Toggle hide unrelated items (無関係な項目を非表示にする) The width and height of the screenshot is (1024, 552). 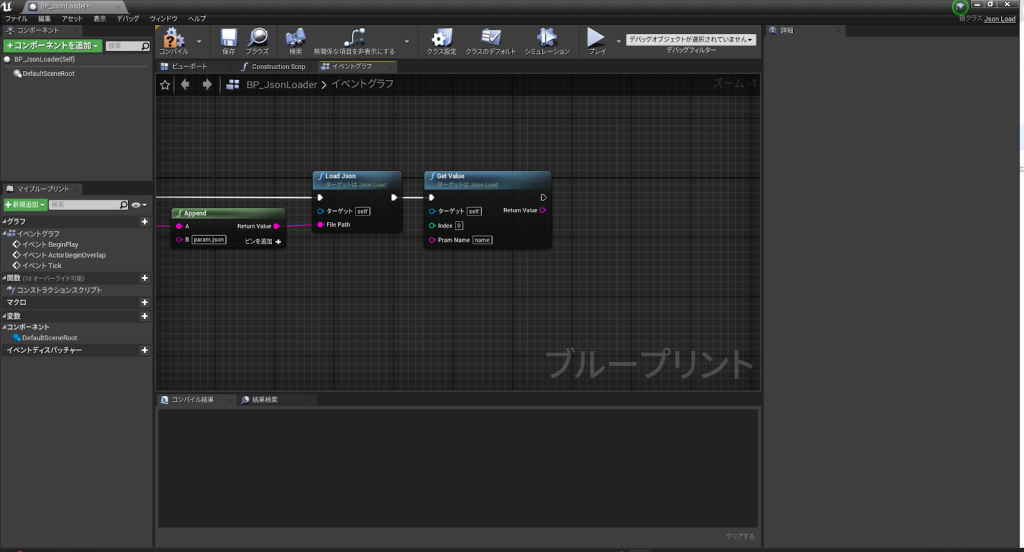[x=353, y=38]
